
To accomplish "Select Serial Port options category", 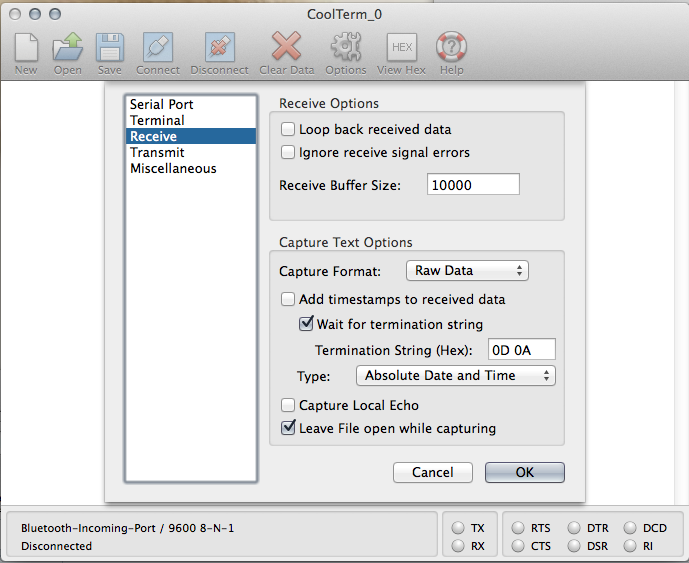I will coord(191,104).
